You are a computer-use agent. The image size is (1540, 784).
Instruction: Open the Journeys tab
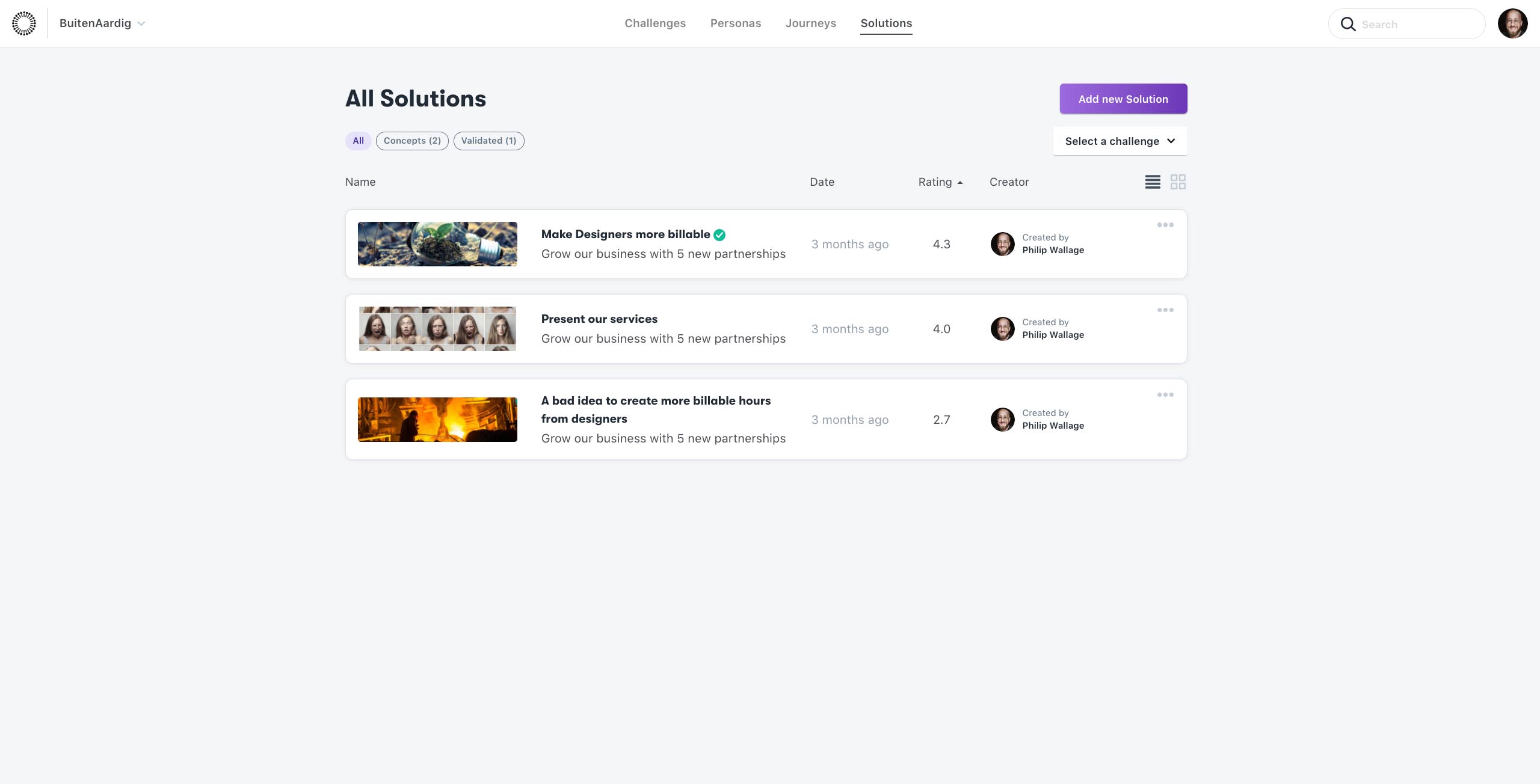(810, 23)
